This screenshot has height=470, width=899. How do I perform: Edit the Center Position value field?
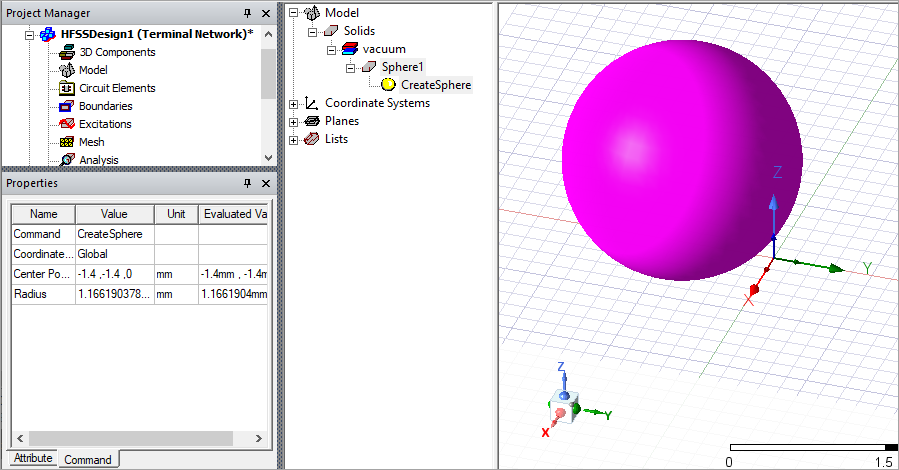click(115, 274)
